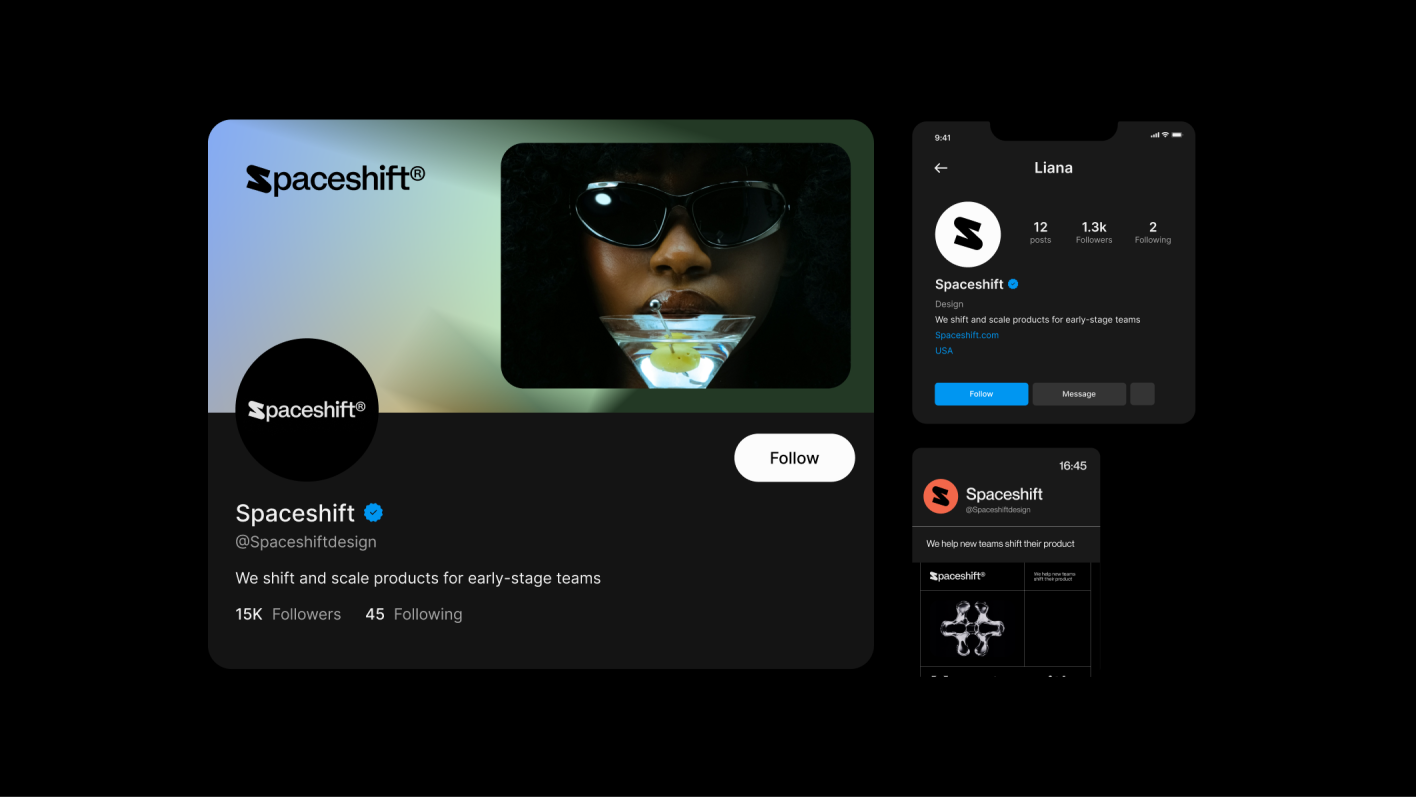Open the small square more-options button

pos(1142,394)
